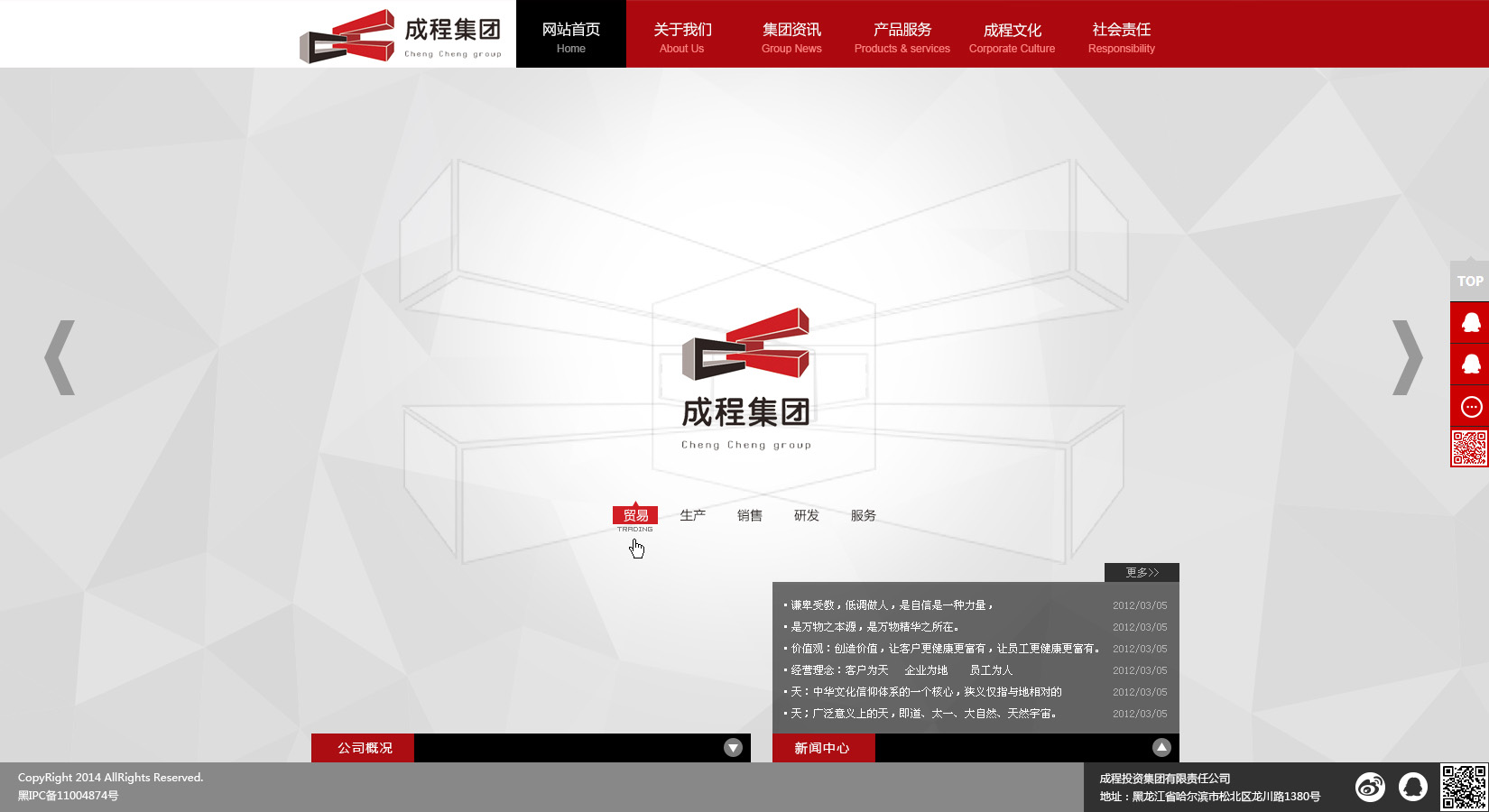Viewport: 1489px width, 812px height.
Task: Open 社会责任 Responsibility menu
Action: (1122, 38)
